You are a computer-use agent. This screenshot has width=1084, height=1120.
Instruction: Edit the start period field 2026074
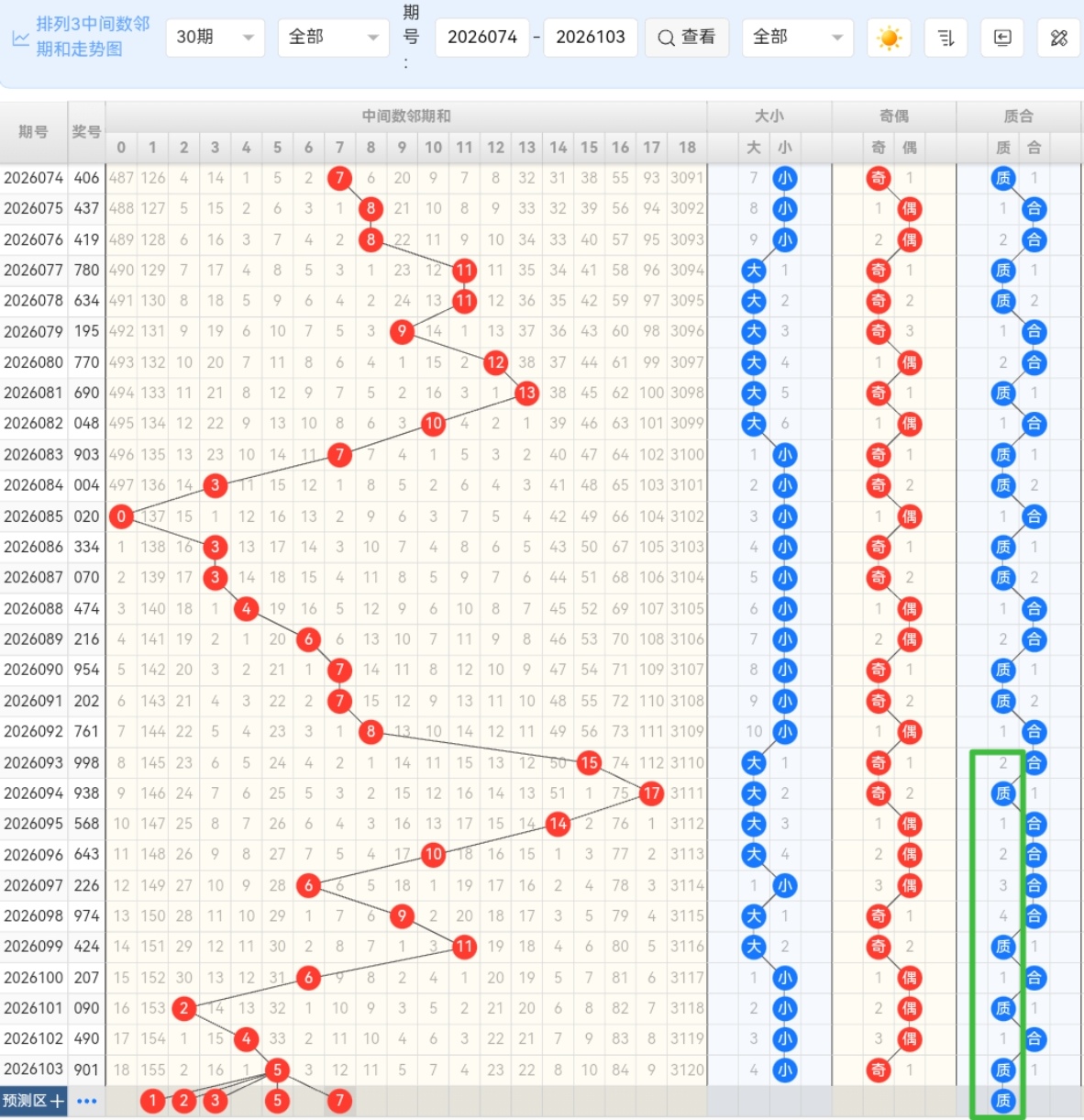tap(482, 38)
